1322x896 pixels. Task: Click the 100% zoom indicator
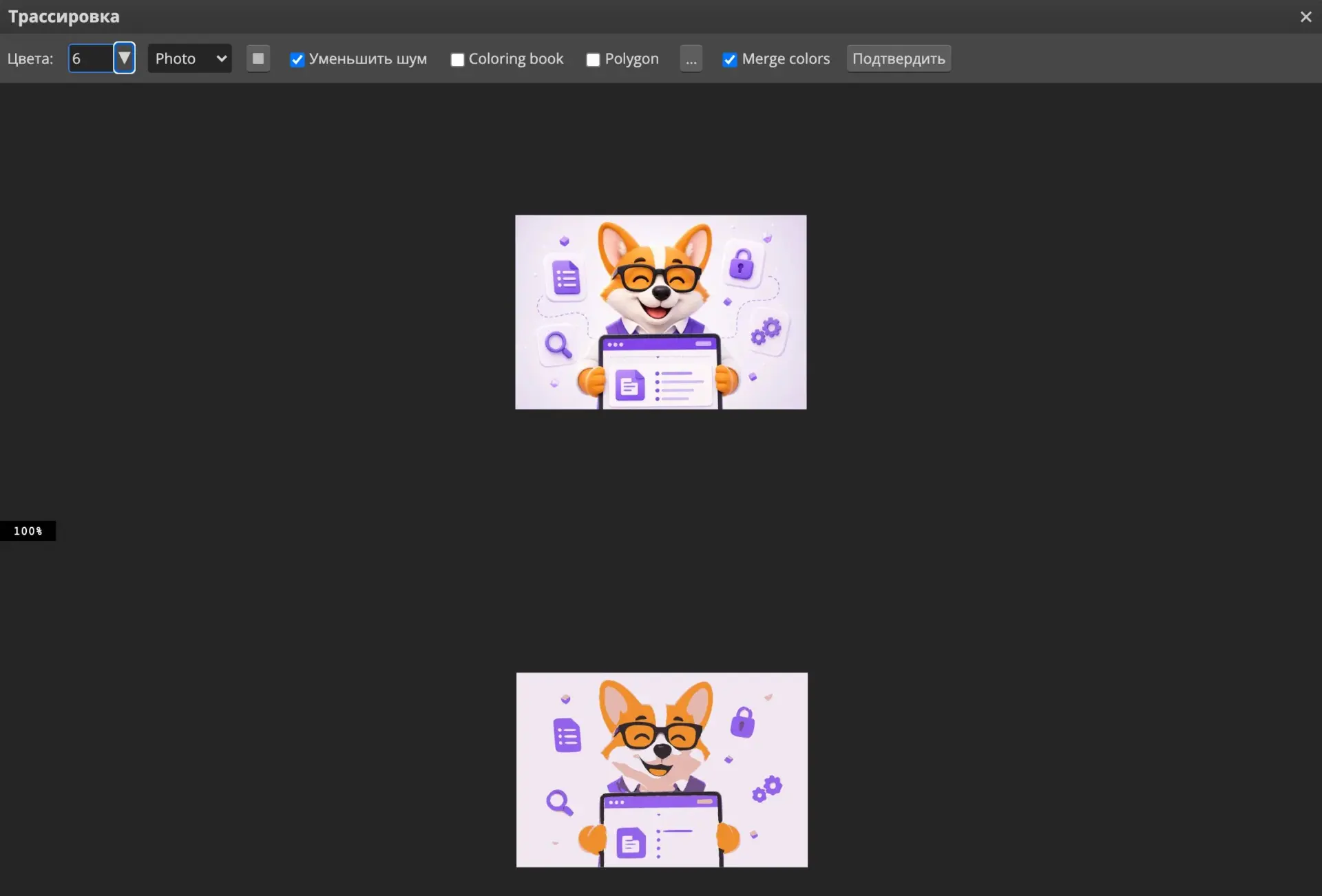tap(28, 531)
